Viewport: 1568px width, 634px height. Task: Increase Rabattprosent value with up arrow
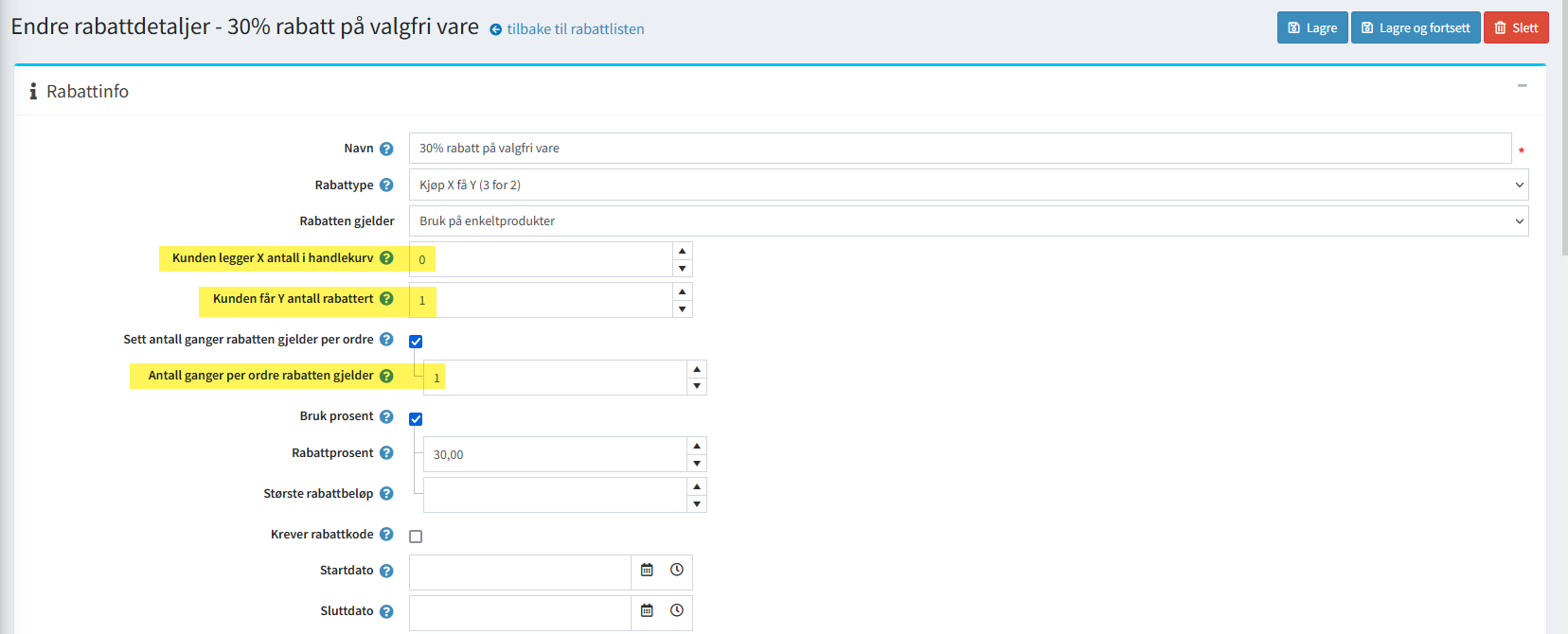(x=697, y=446)
